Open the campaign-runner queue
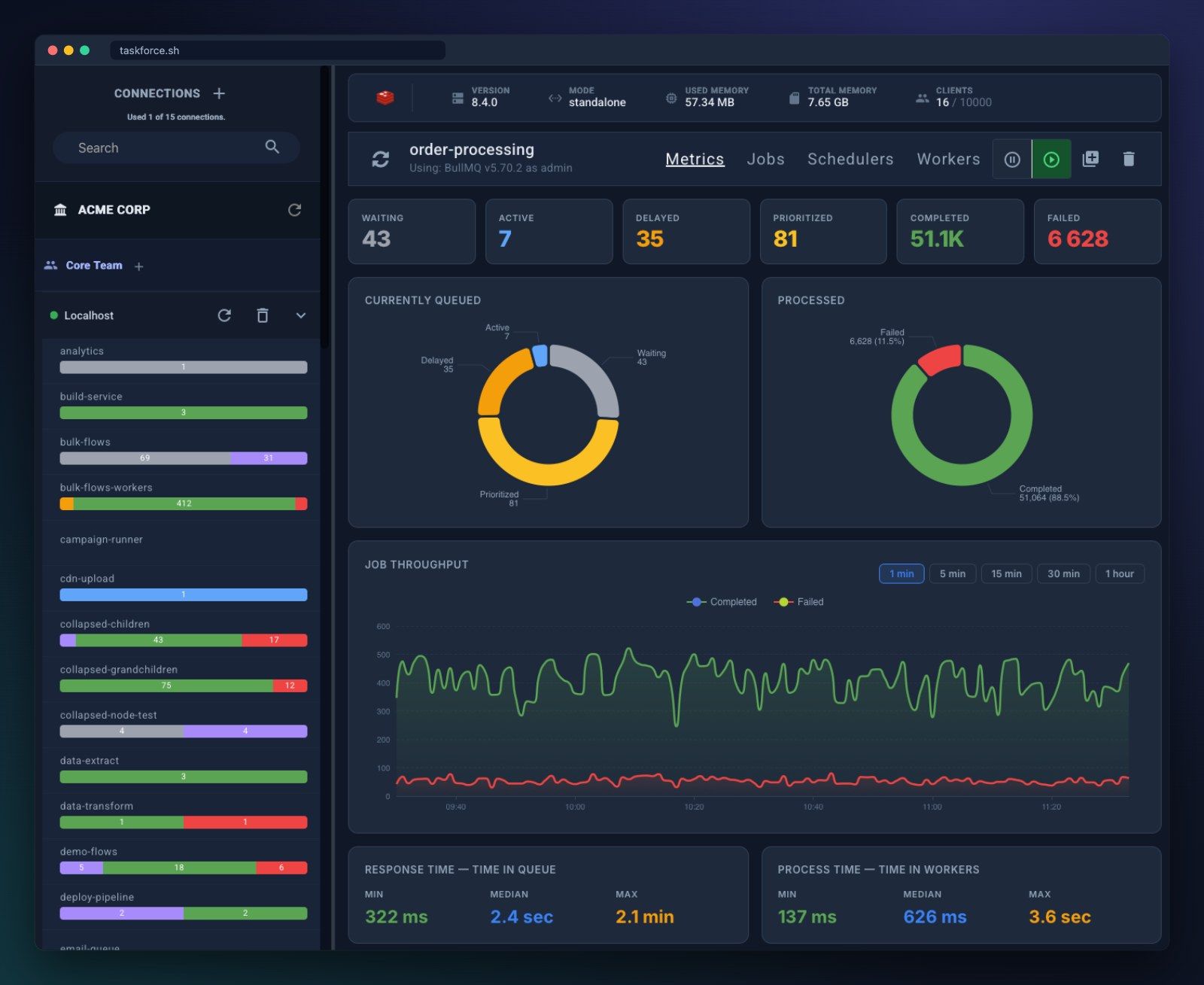This screenshot has width=1204, height=985. click(183, 542)
